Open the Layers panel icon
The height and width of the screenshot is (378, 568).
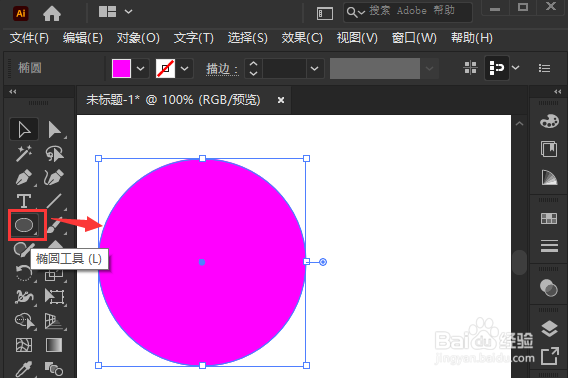[x=549, y=329]
